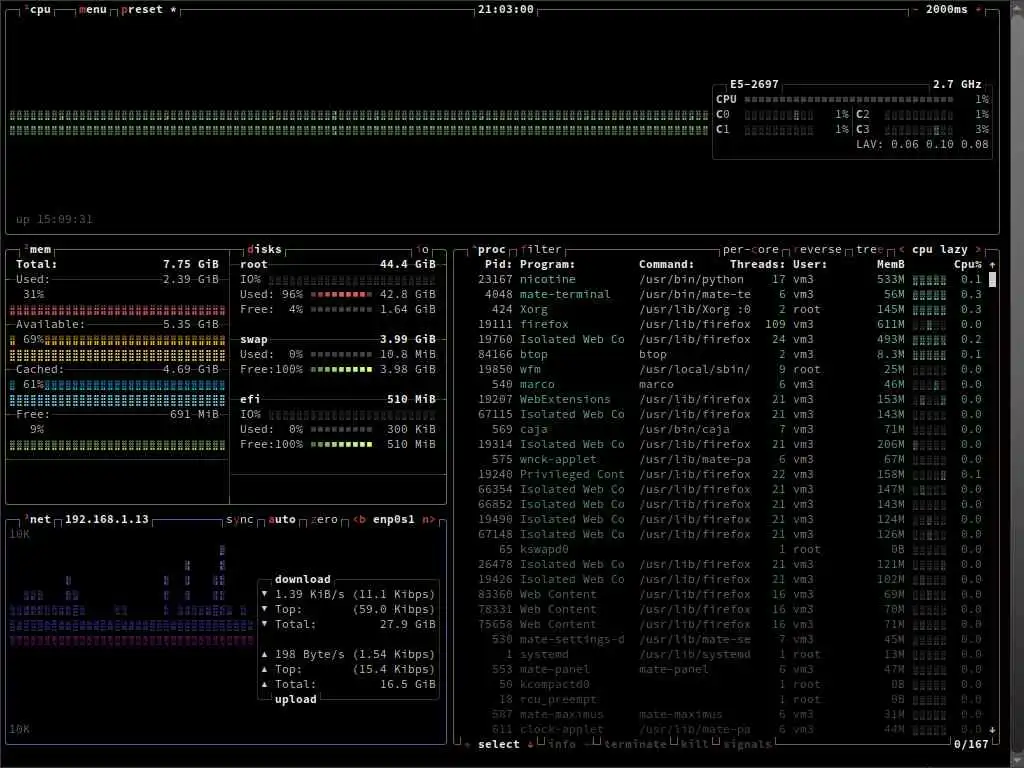Click the enp0s1 interface name
The height and width of the screenshot is (768, 1024).
click(393, 520)
